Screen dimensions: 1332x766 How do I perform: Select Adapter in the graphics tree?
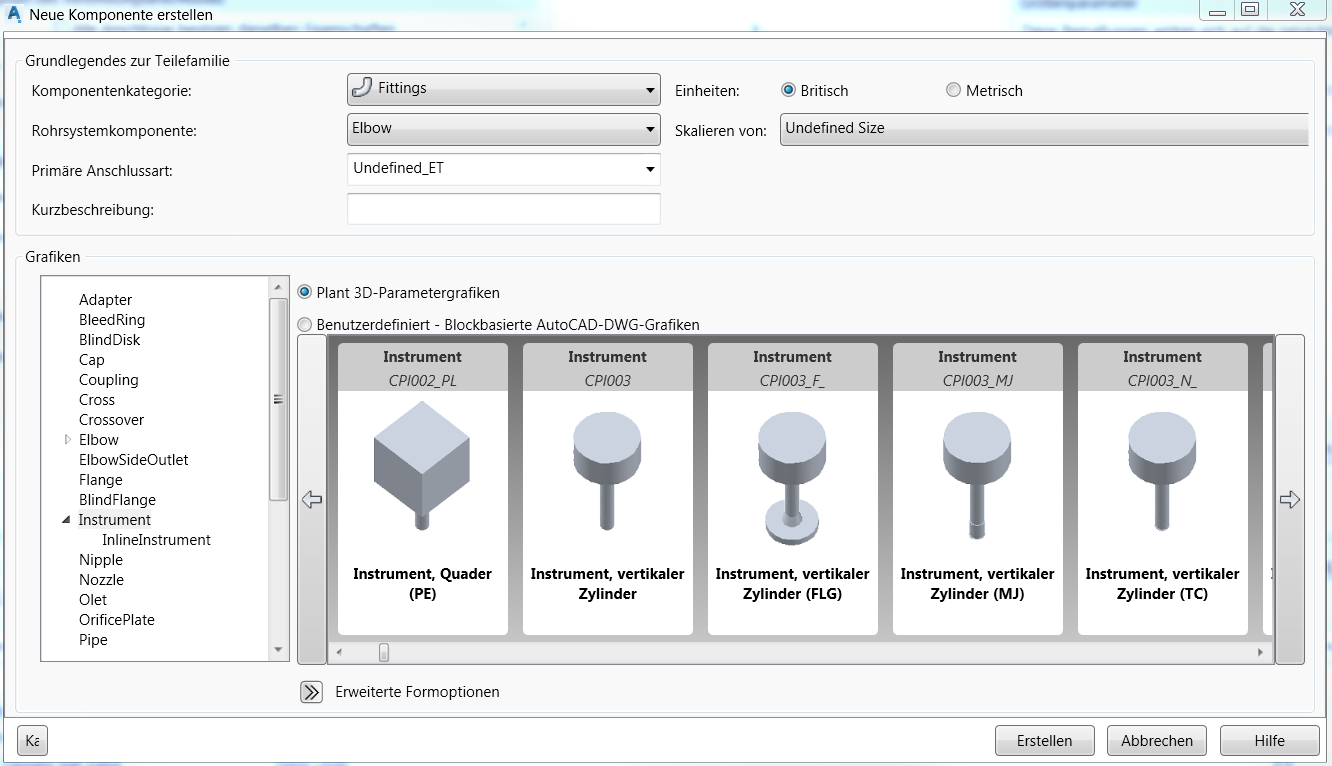[x=105, y=300]
